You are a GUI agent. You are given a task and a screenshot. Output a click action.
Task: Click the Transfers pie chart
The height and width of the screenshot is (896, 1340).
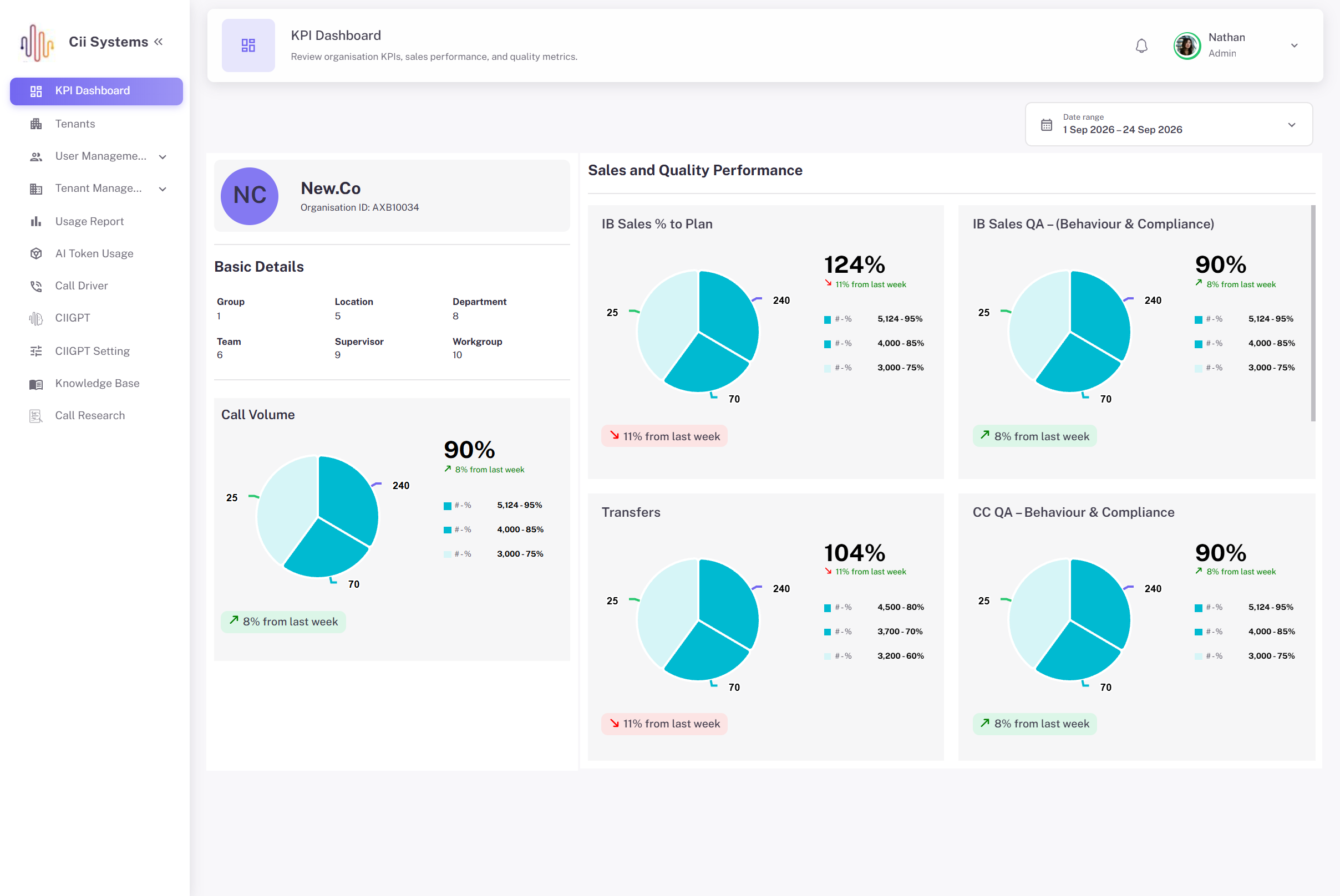[698, 619]
